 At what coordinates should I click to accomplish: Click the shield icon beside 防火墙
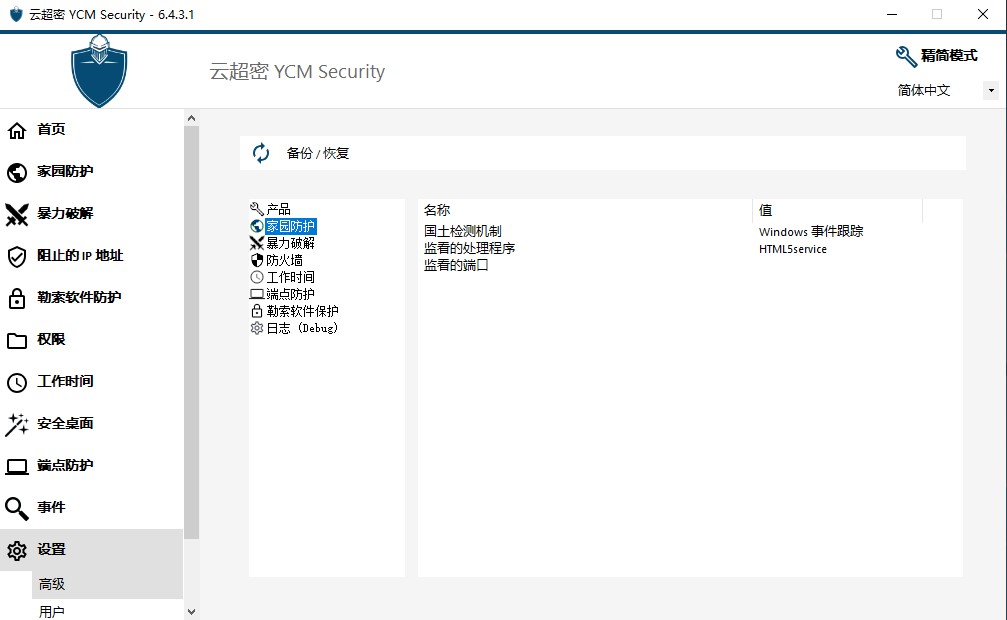click(x=257, y=260)
